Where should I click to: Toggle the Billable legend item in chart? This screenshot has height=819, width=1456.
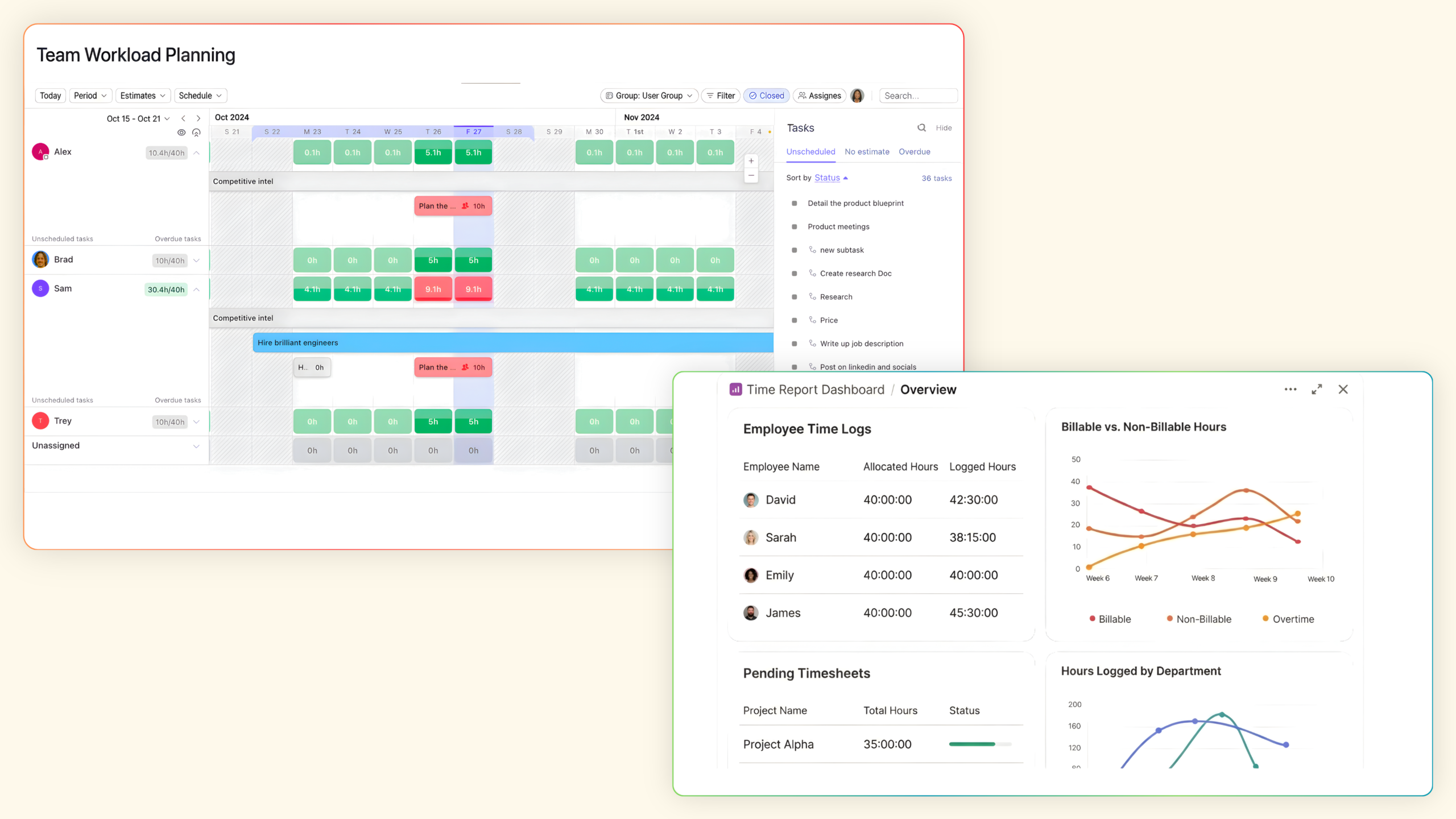tap(1110, 619)
